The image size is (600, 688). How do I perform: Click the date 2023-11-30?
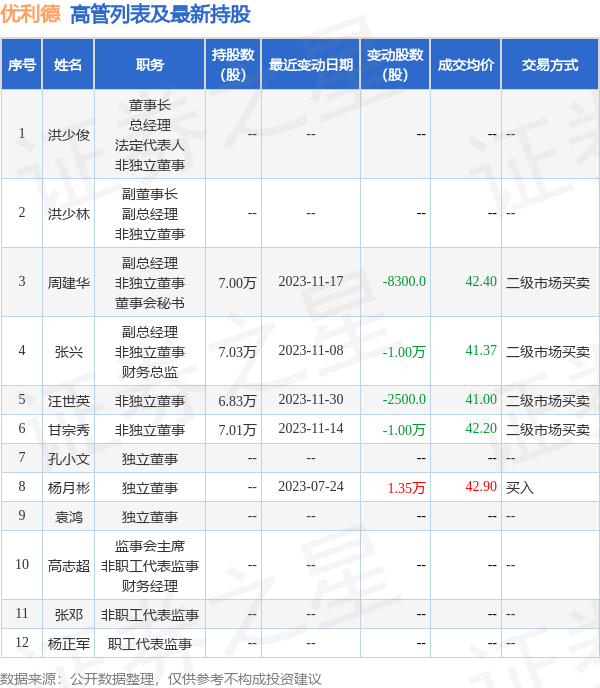311,399
